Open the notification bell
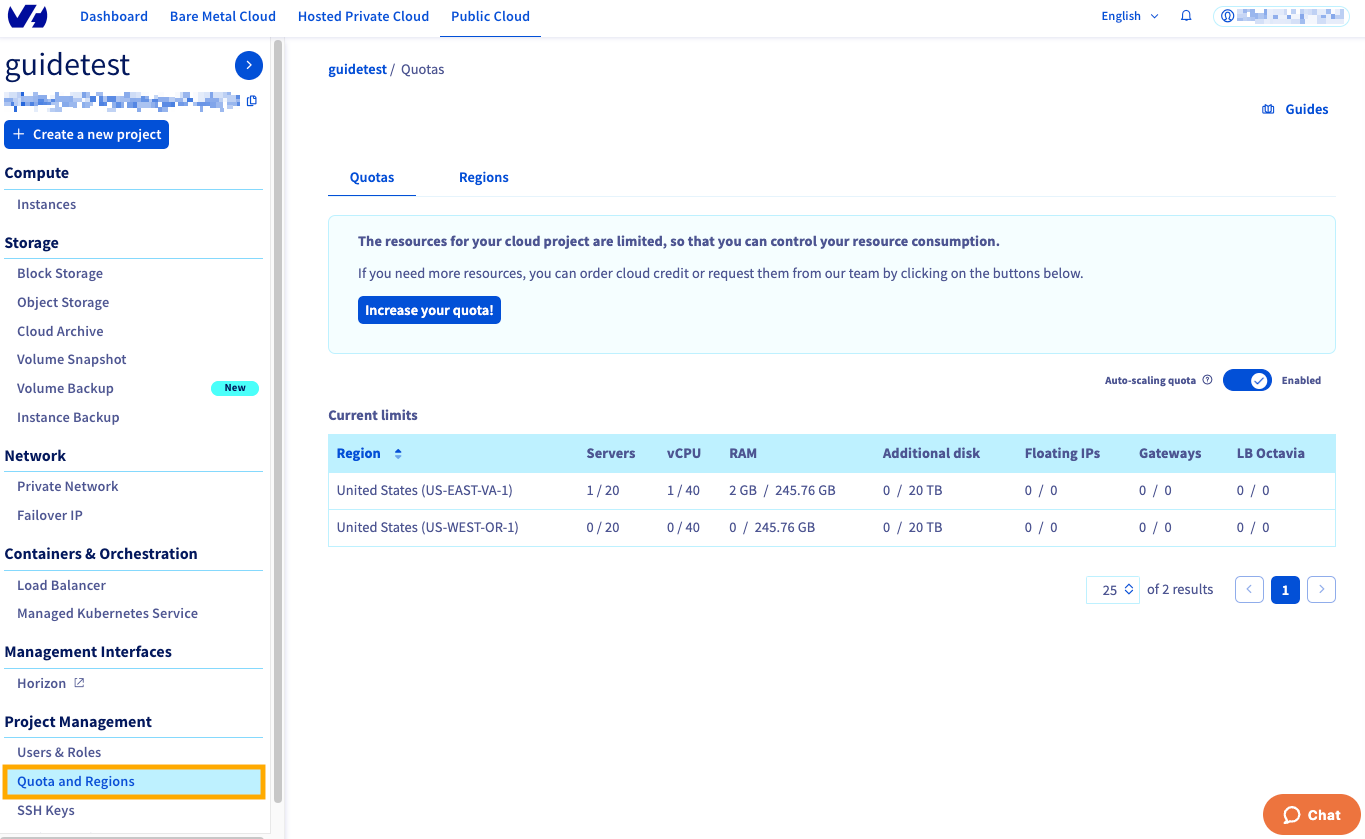The width and height of the screenshot is (1365, 839). pos(1186,16)
